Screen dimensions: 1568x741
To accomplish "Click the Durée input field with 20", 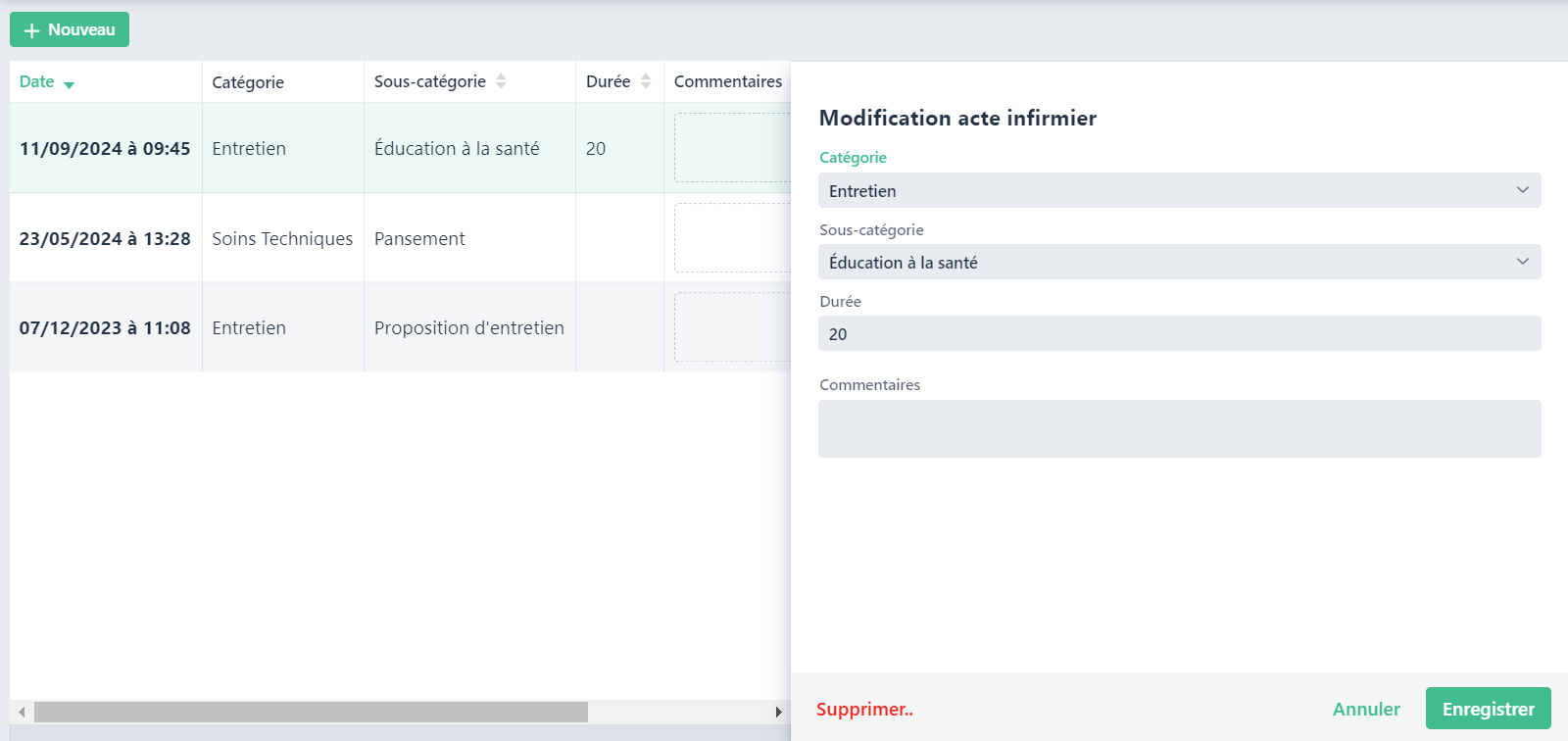I will coord(1179,333).
